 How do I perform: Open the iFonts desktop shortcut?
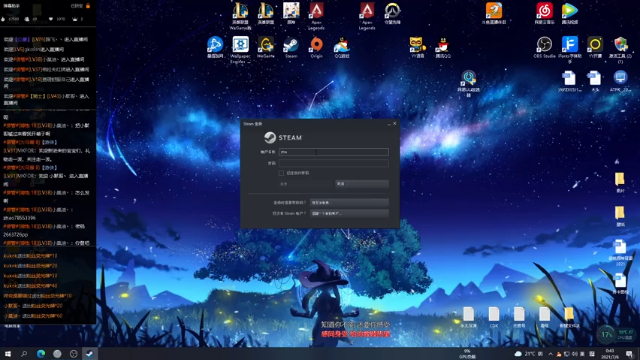570,49
